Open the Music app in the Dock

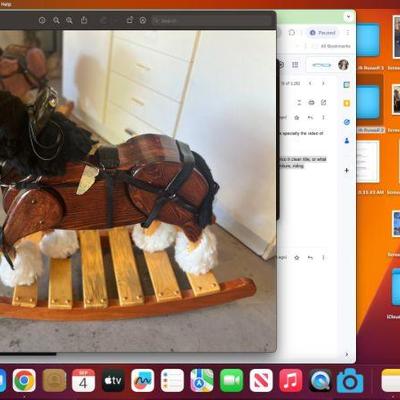[291, 380]
